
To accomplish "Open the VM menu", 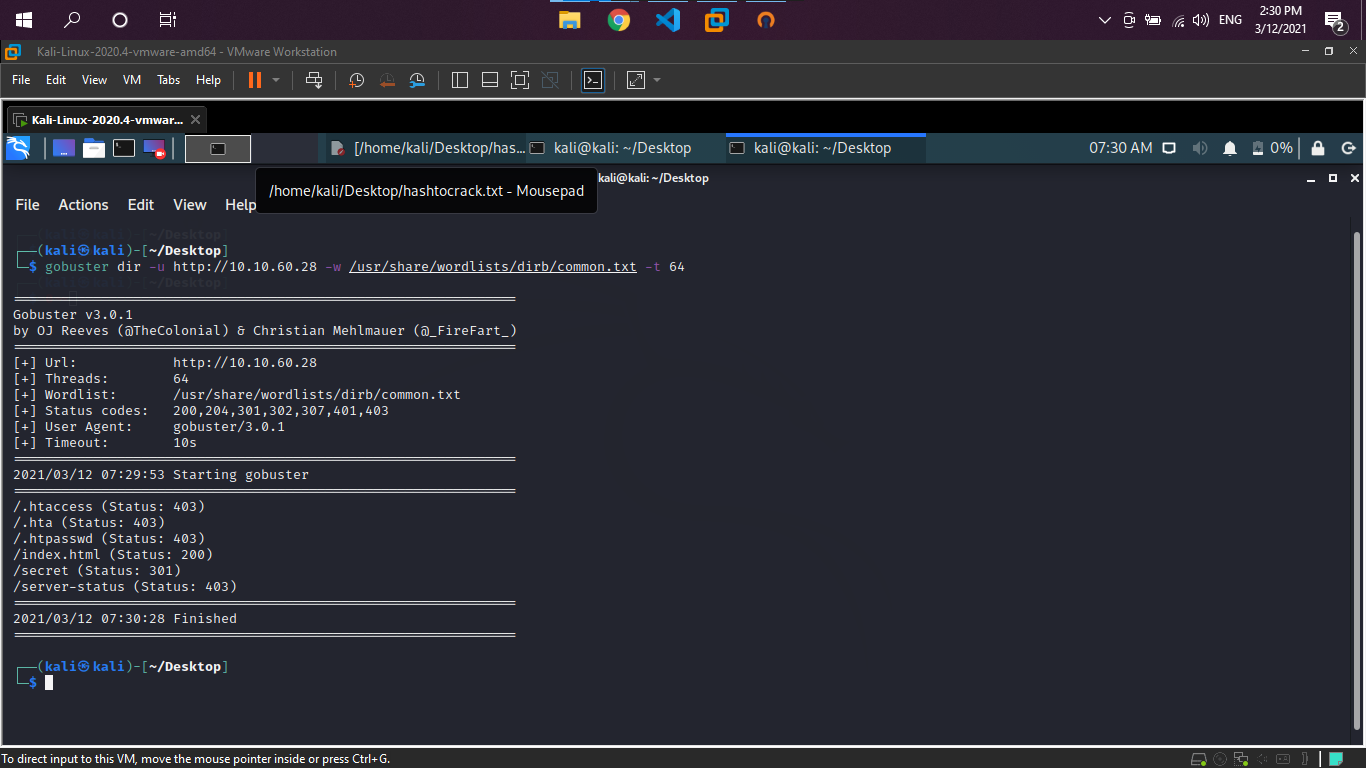I will click(x=132, y=80).
